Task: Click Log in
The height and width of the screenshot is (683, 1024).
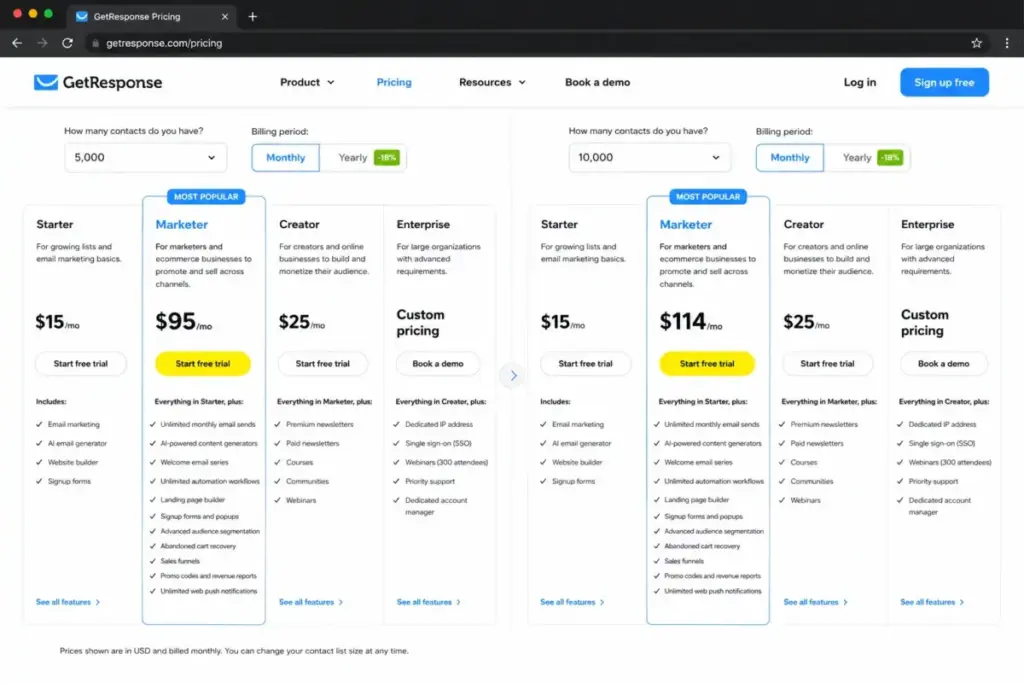Action: point(859,82)
